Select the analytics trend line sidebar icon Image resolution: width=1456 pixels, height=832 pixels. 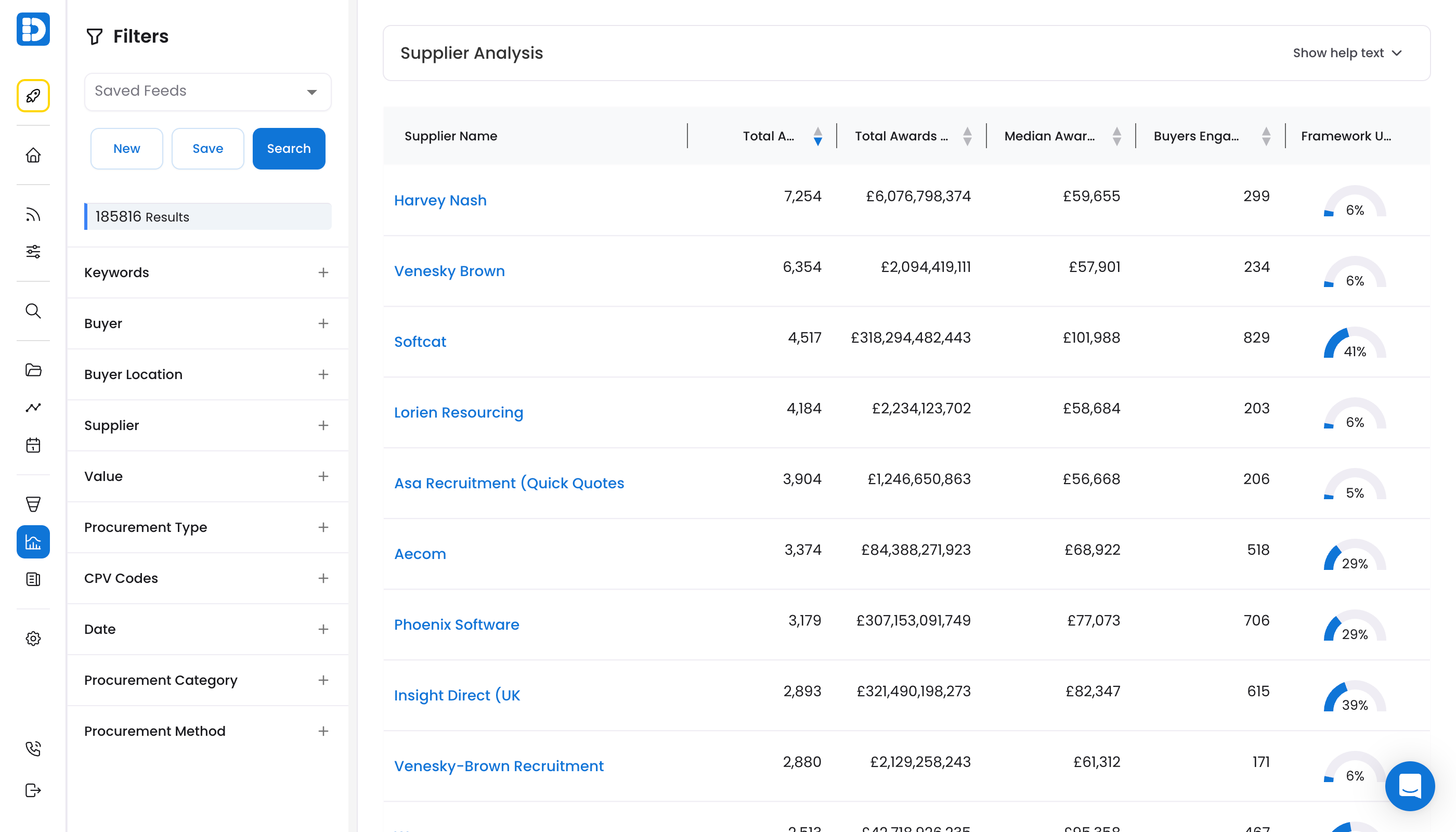click(33, 408)
